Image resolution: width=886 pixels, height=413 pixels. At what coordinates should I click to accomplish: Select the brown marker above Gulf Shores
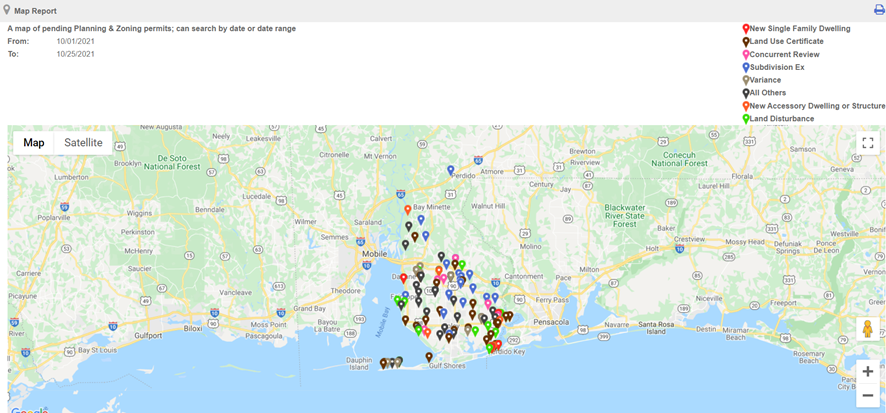click(429, 357)
